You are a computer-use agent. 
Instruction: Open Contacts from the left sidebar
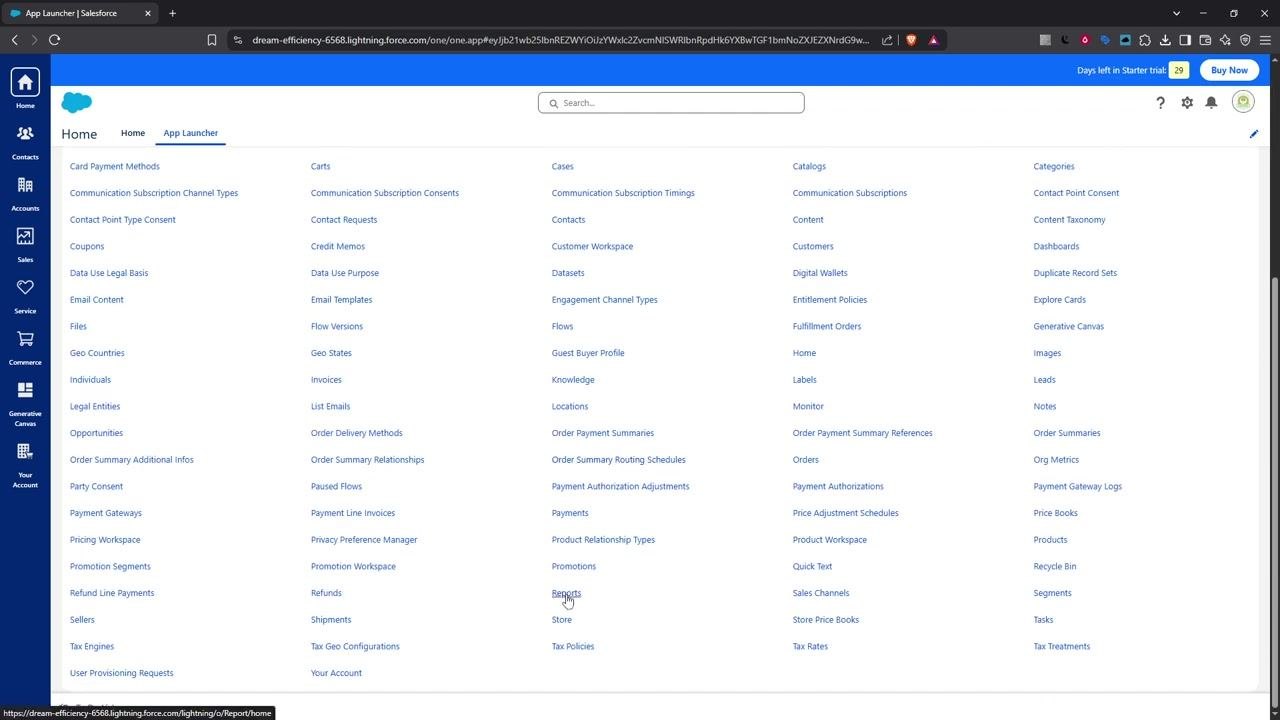(25, 142)
